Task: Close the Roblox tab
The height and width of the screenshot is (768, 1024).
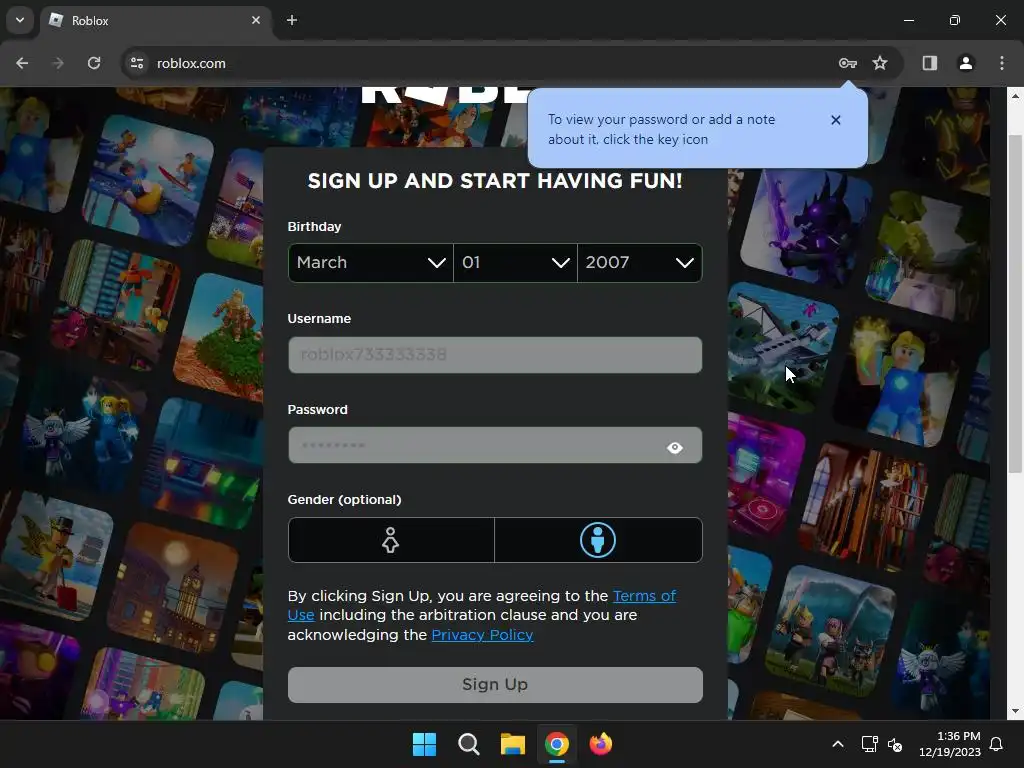Action: click(x=256, y=20)
